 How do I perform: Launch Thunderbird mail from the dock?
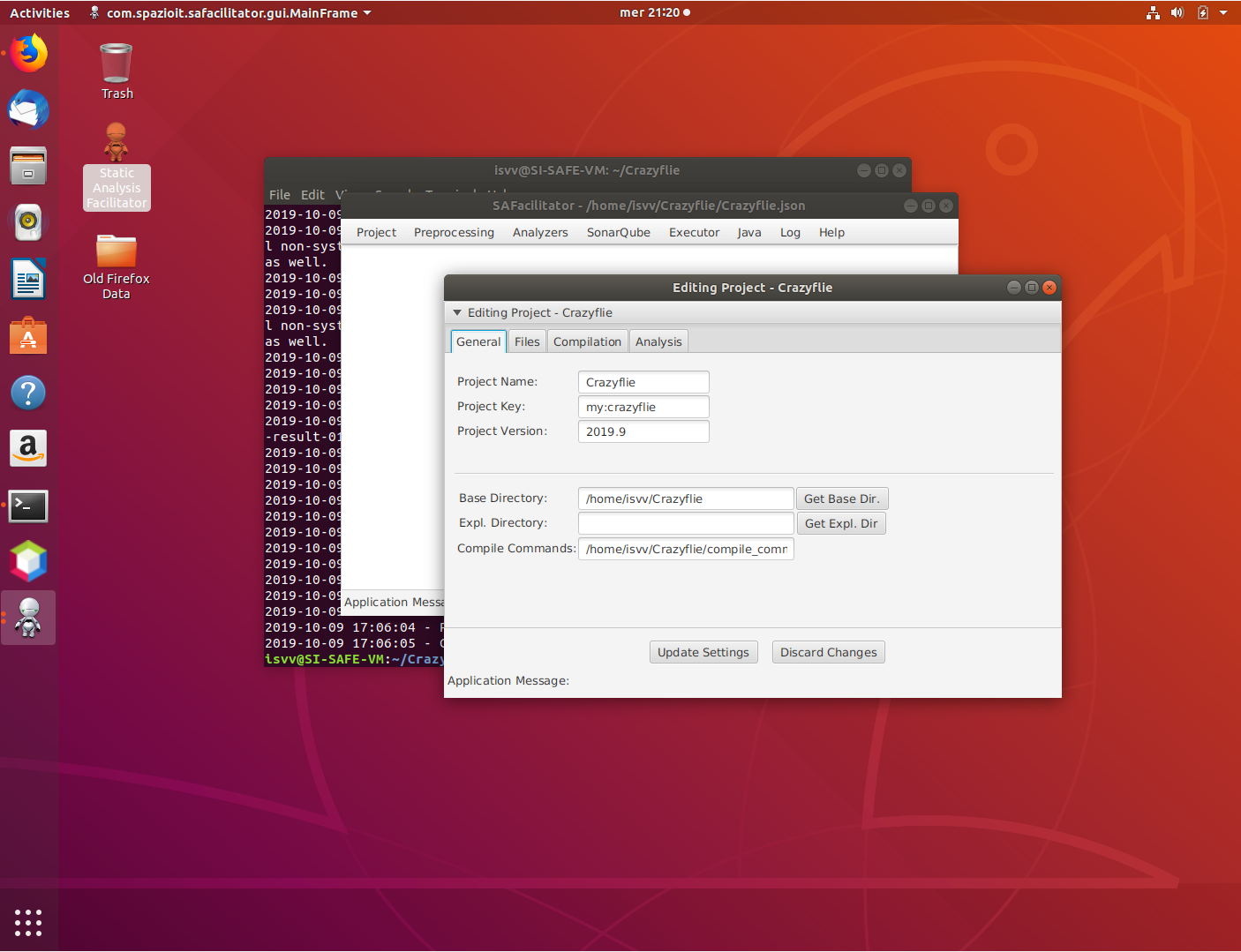click(28, 110)
